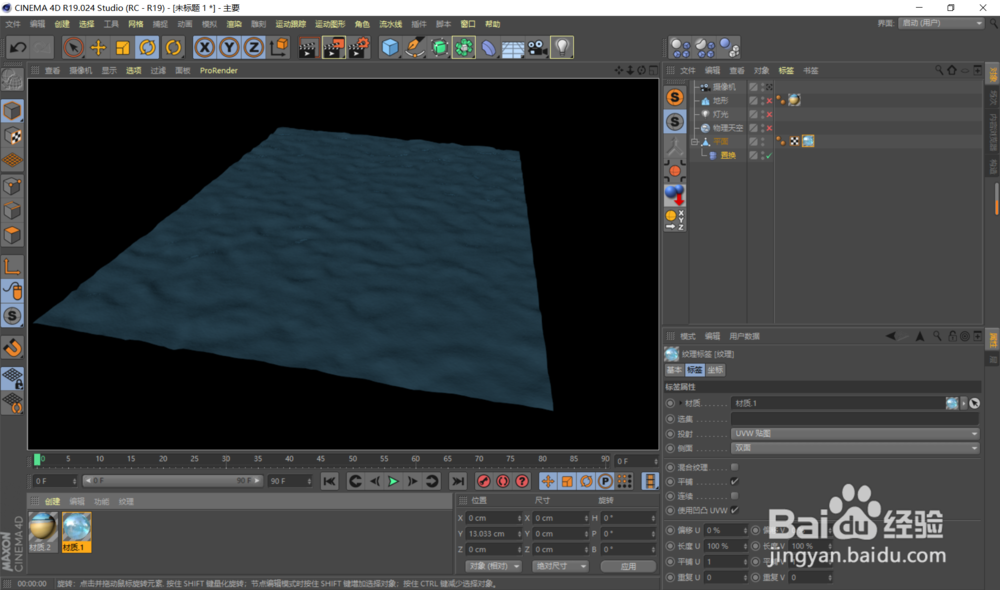Select the 材质.1 material thumbnail

(x=77, y=532)
